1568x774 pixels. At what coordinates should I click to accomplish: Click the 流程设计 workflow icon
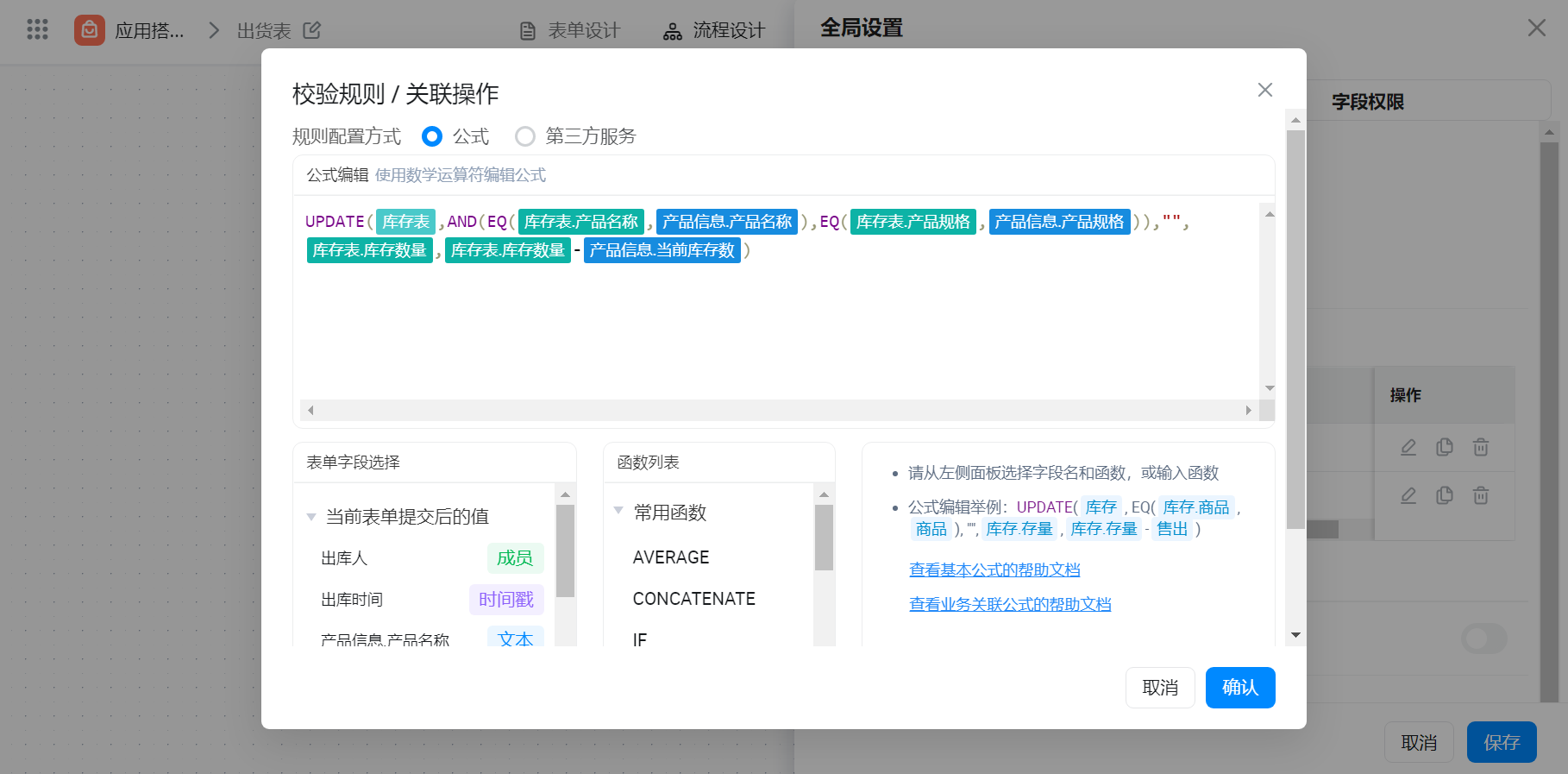click(673, 31)
